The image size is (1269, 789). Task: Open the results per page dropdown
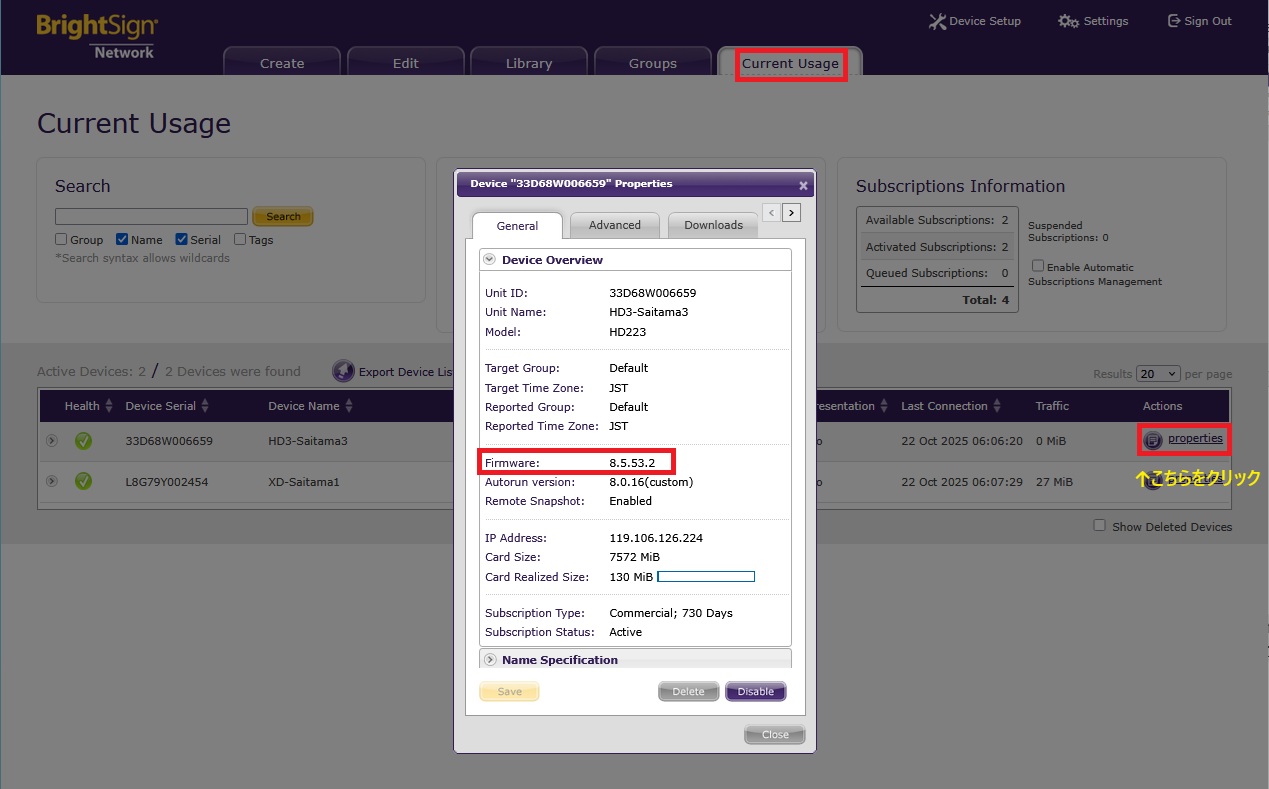click(1158, 374)
